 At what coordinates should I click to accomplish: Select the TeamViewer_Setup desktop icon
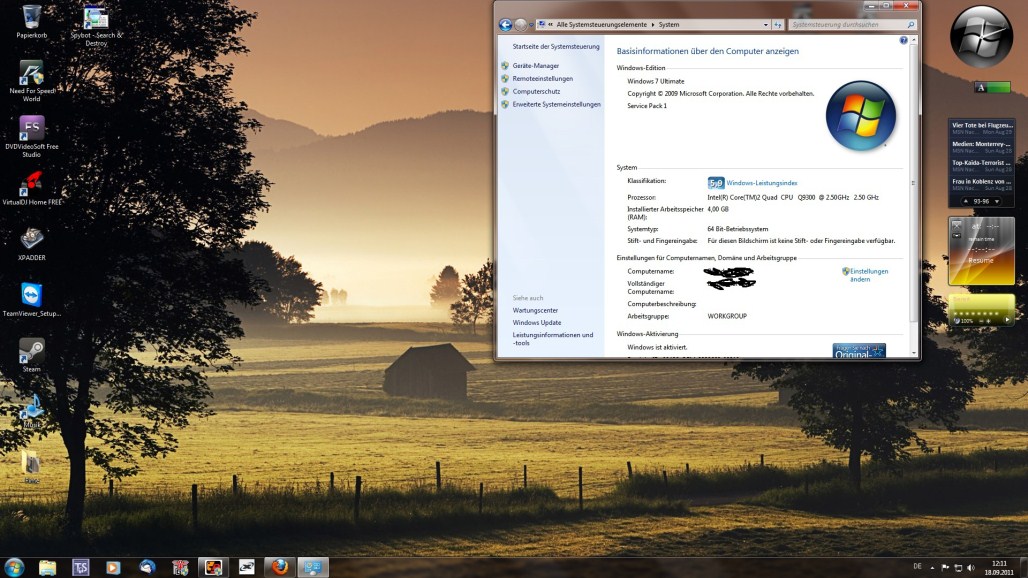click(x=32, y=295)
